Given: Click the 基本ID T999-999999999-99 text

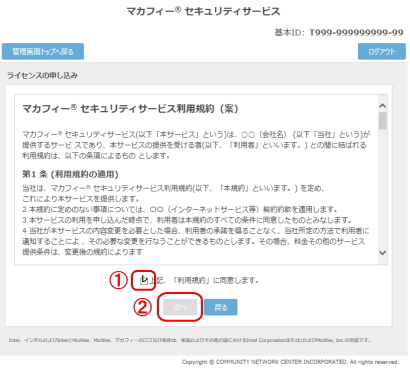Looking at the screenshot, I should tap(339, 32).
